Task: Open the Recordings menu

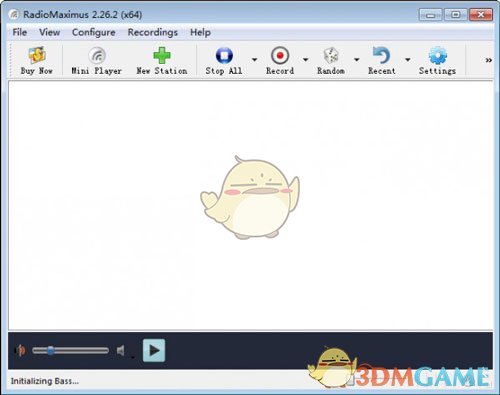Action: click(153, 32)
